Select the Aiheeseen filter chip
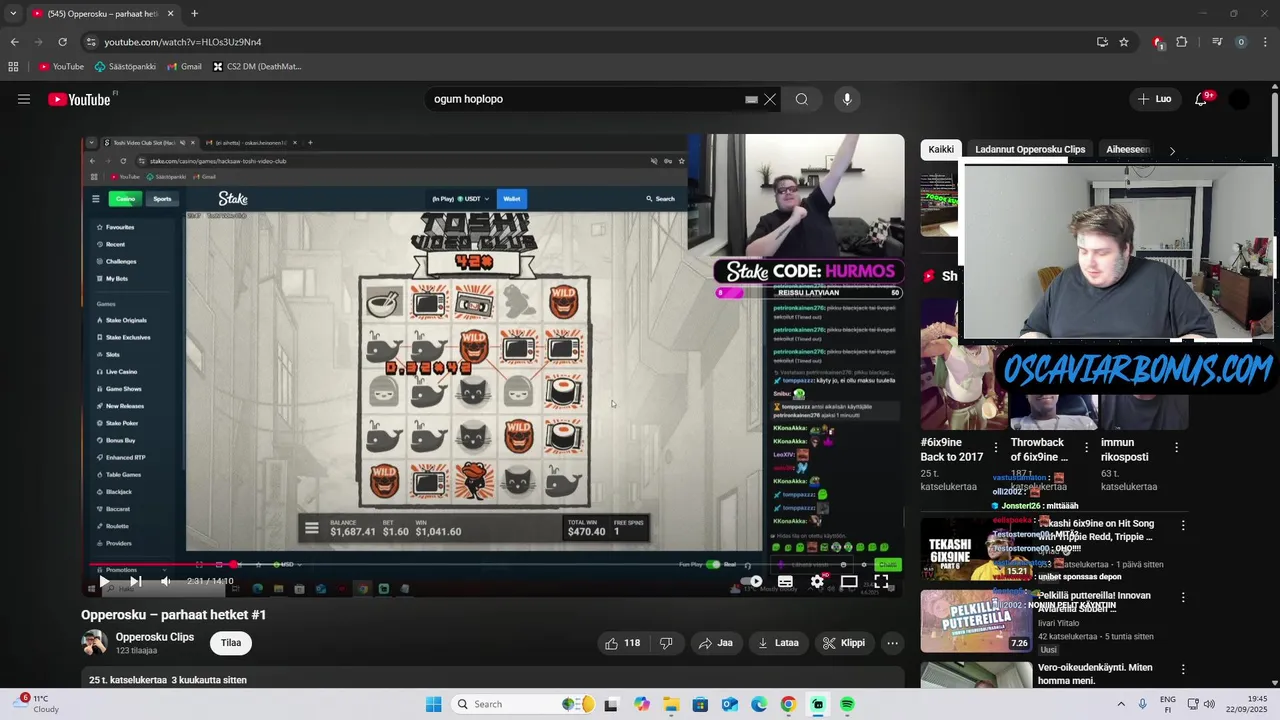The image size is (1280, 720). tap(1128, 149)
